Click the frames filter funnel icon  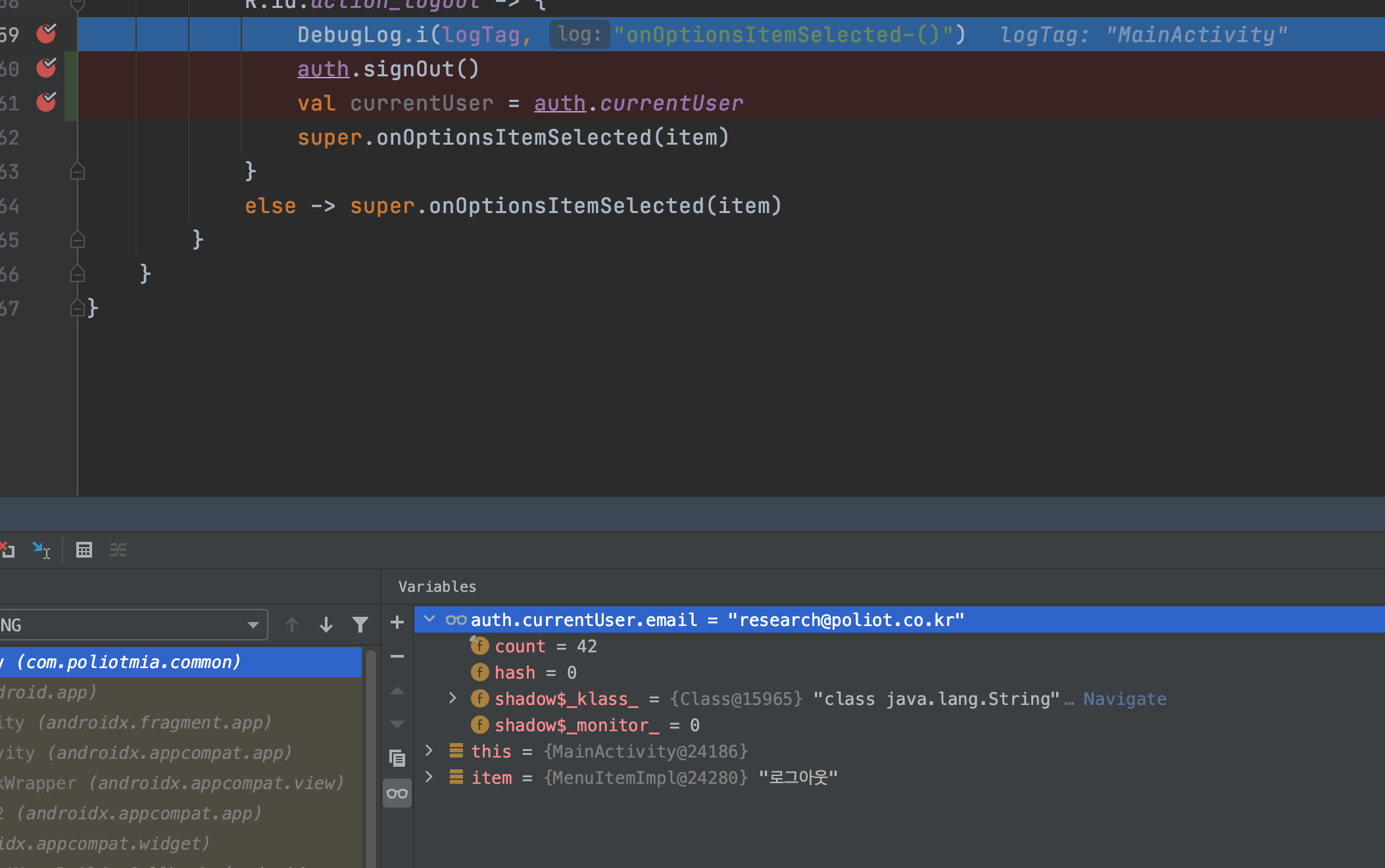tap(360, 625)
